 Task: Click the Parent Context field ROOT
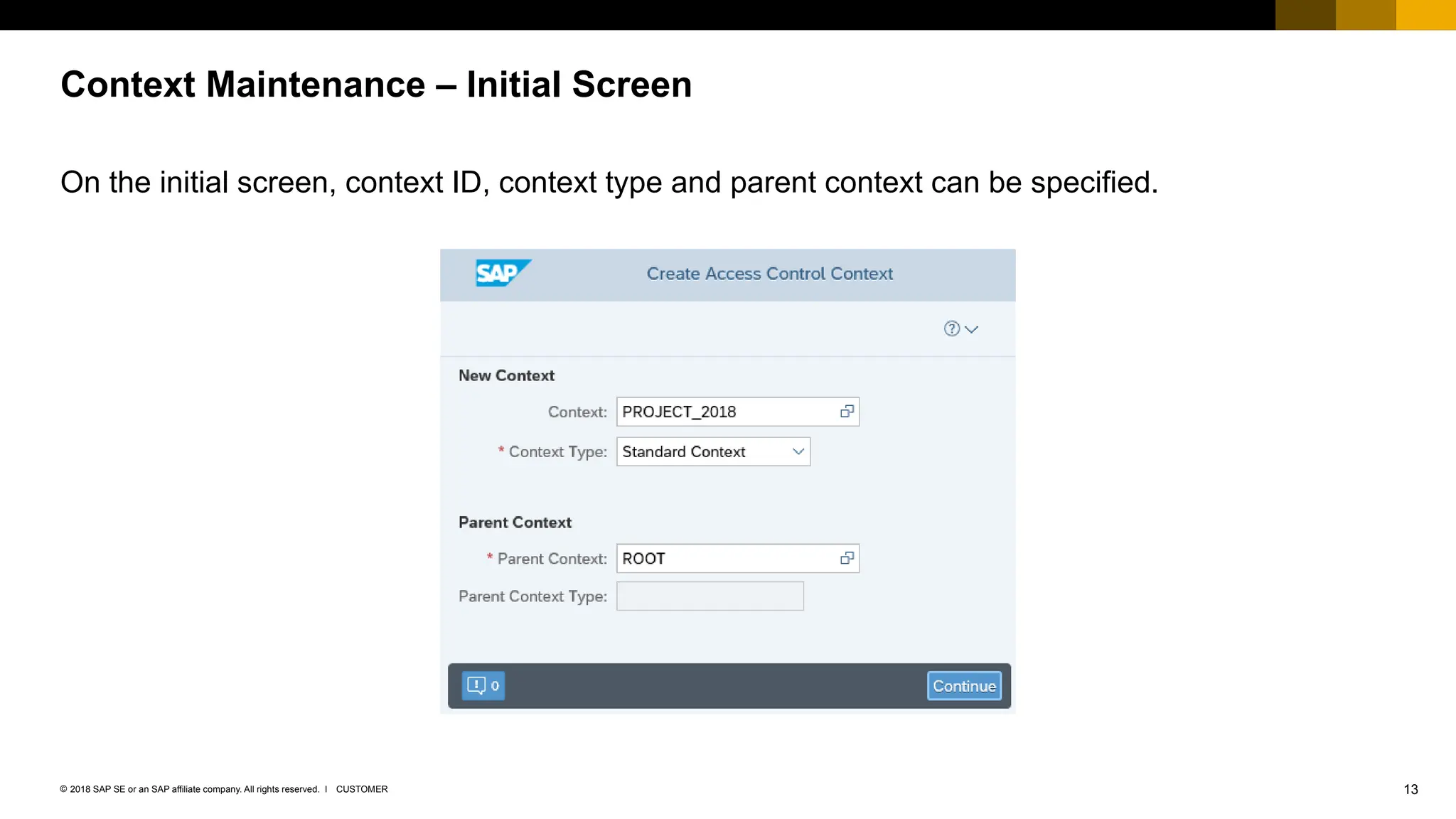(x=737, y=558)
